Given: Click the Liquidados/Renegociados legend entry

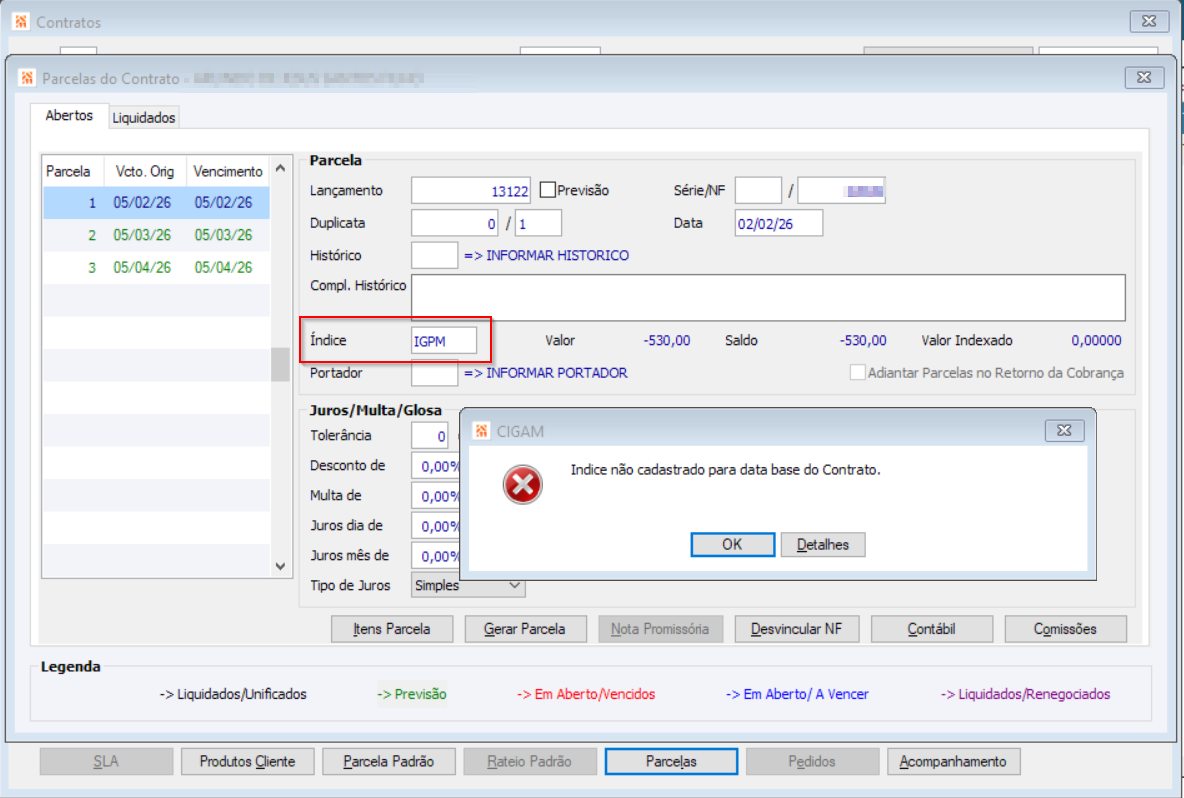Looking at the screenshot, I should [1025, 694].
